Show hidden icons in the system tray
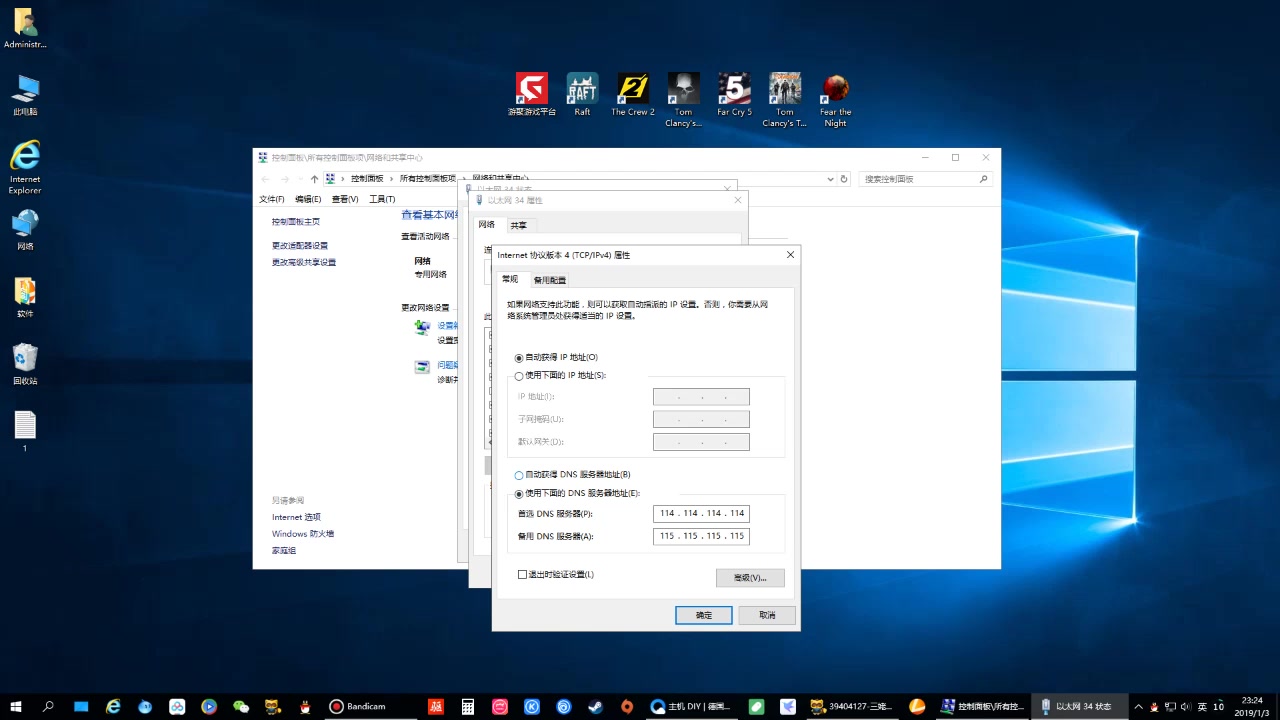Viewport: 1280px width, 720px height. (1140, 706)
